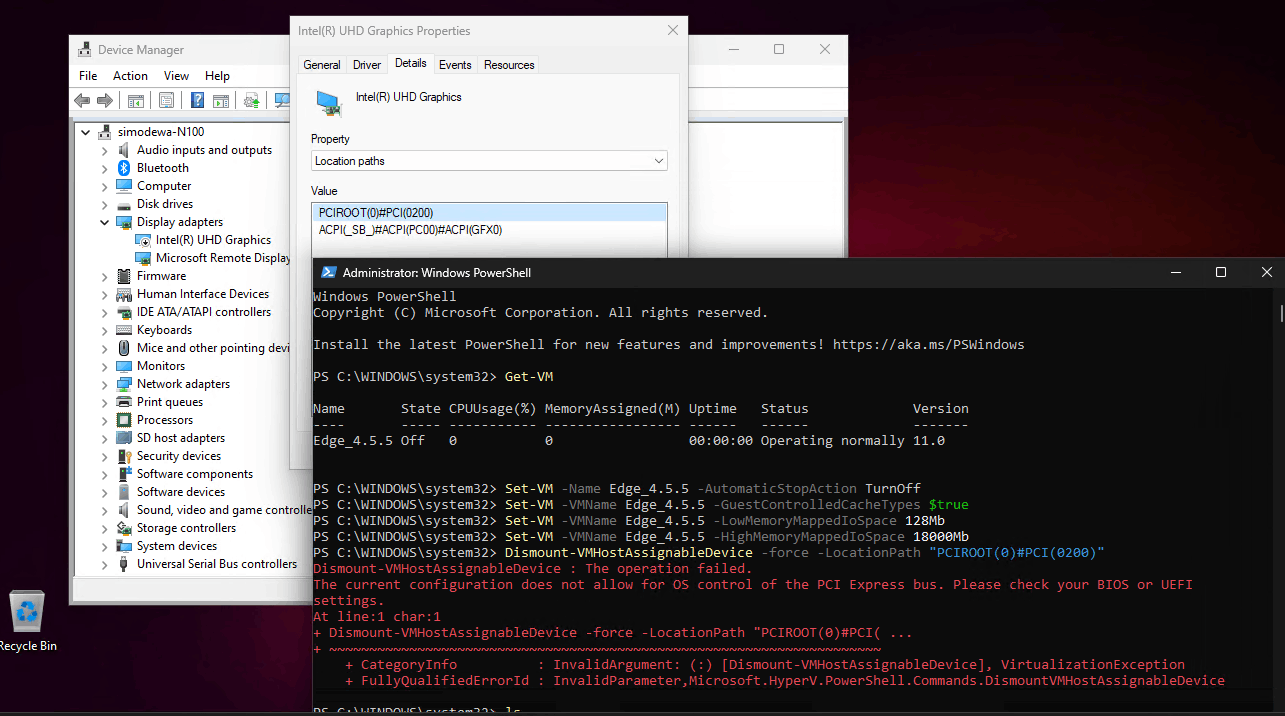The height and width of the screenshot is (716, 1285).
Task: Click the Intel UHD Graphics adapter icon in properties
Action: click(328, 101)
